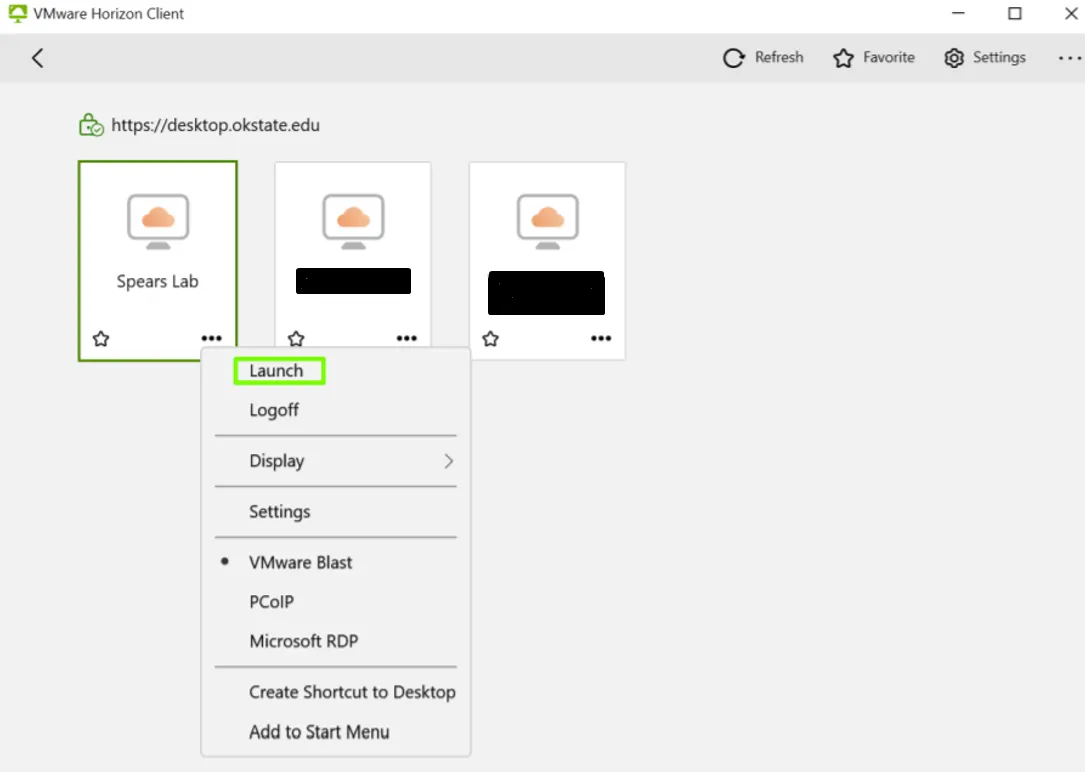Image resolution: width=1085 pixels, height=772 pixels.
Task: Close the VMware Horizon Client window
Action: click(x=1070, y=13)
